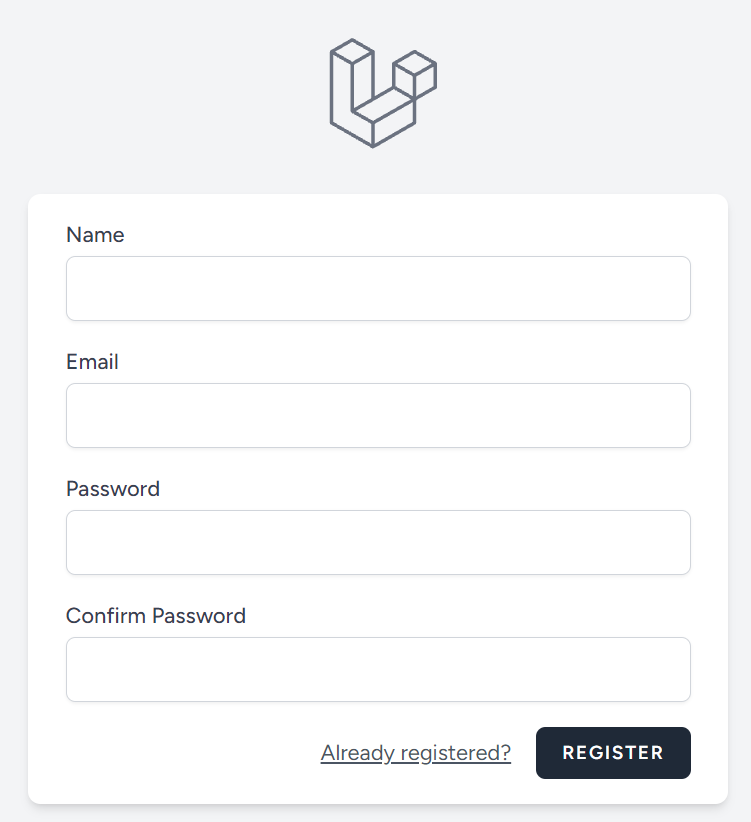This screenshot has height=822, width=751.
Task: Click the left edge of the REGISTER button
Action: [545, 753]
